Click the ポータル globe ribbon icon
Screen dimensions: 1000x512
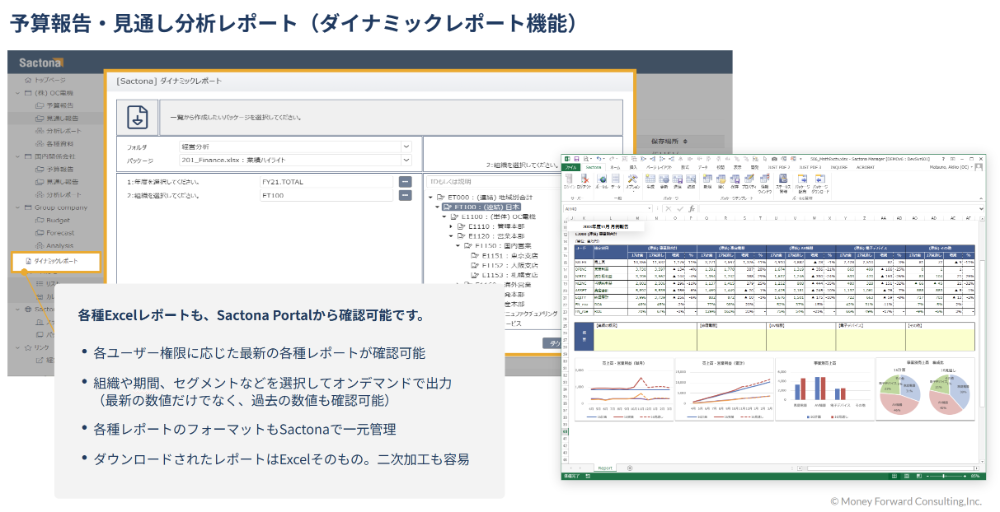pos(601,182)
